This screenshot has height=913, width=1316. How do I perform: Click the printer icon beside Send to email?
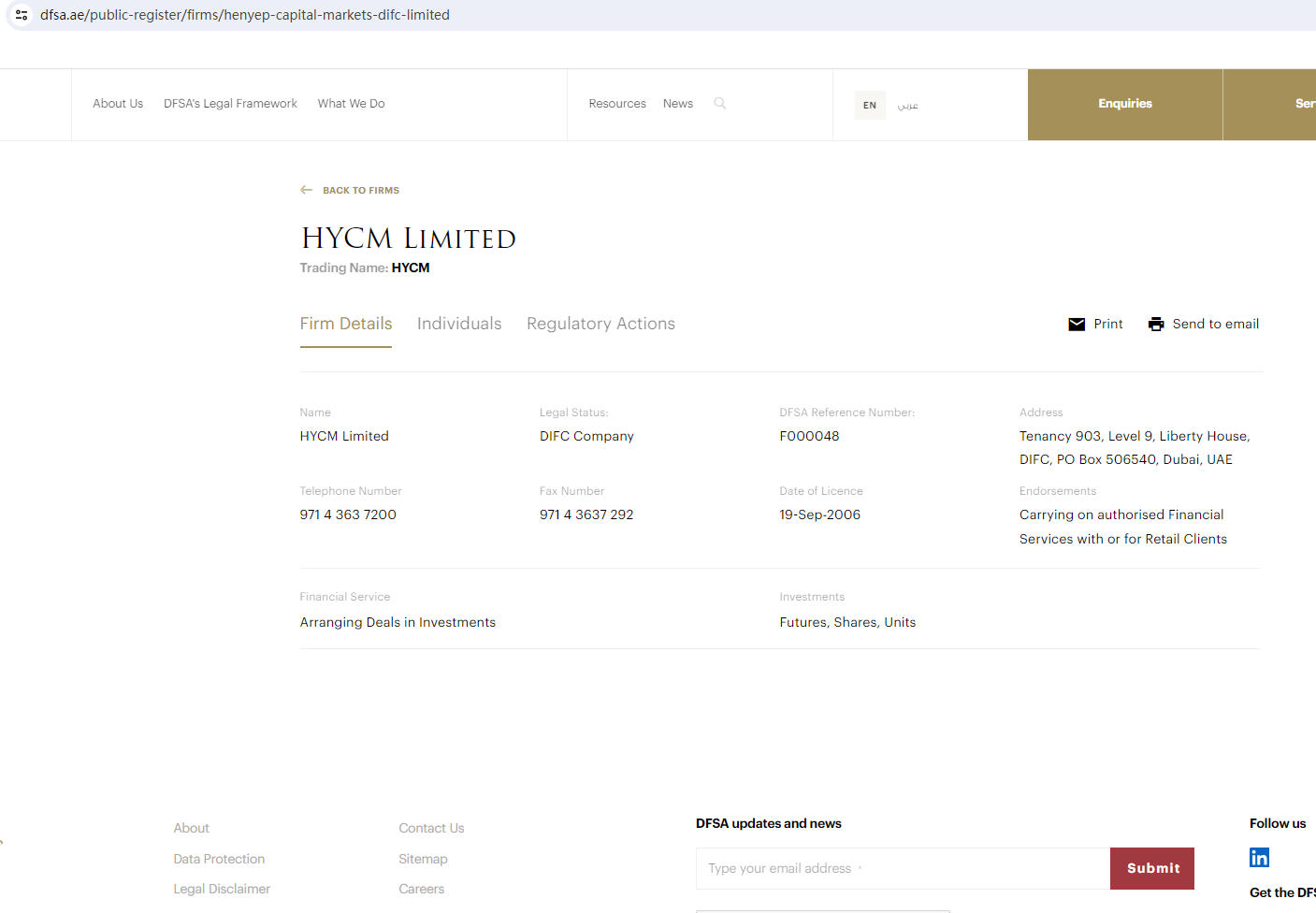pyautogui.click(x=1156, y=325)
